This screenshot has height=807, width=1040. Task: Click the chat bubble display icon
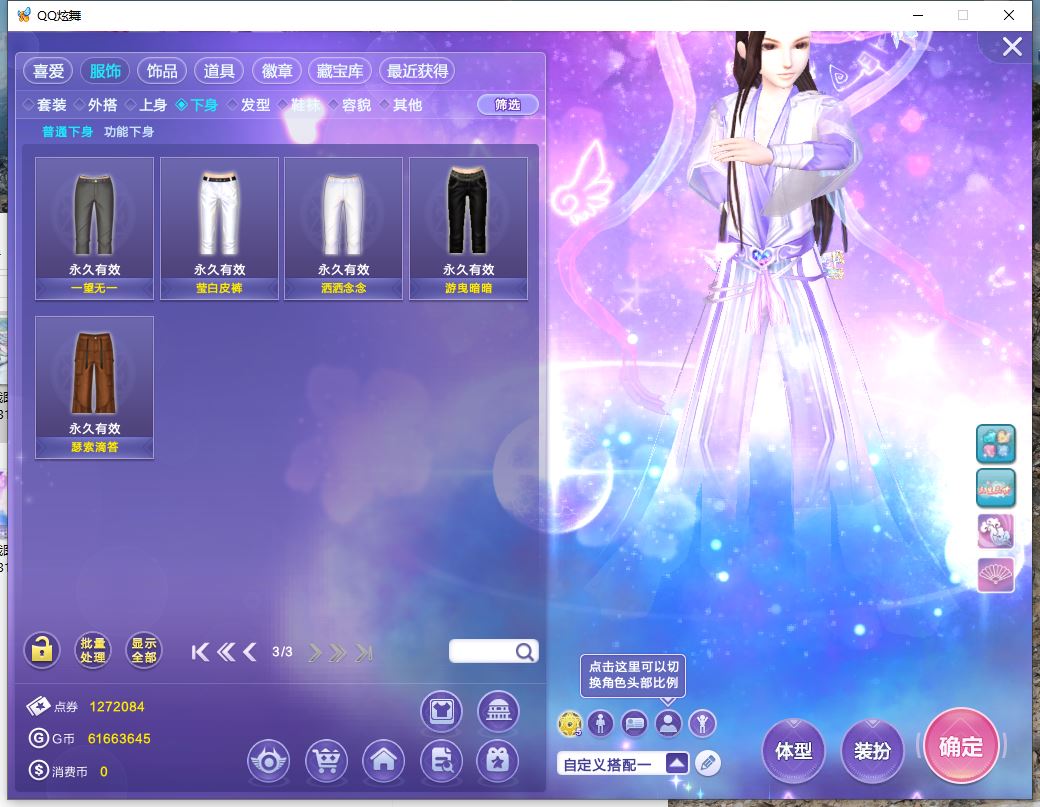click(635, 723)
